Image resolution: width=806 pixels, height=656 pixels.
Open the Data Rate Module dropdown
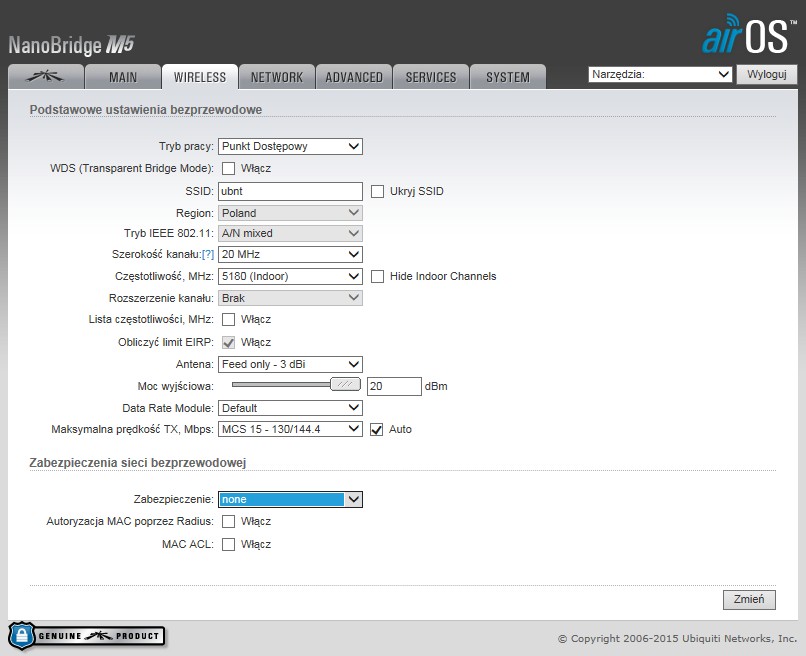click(290, 408)
